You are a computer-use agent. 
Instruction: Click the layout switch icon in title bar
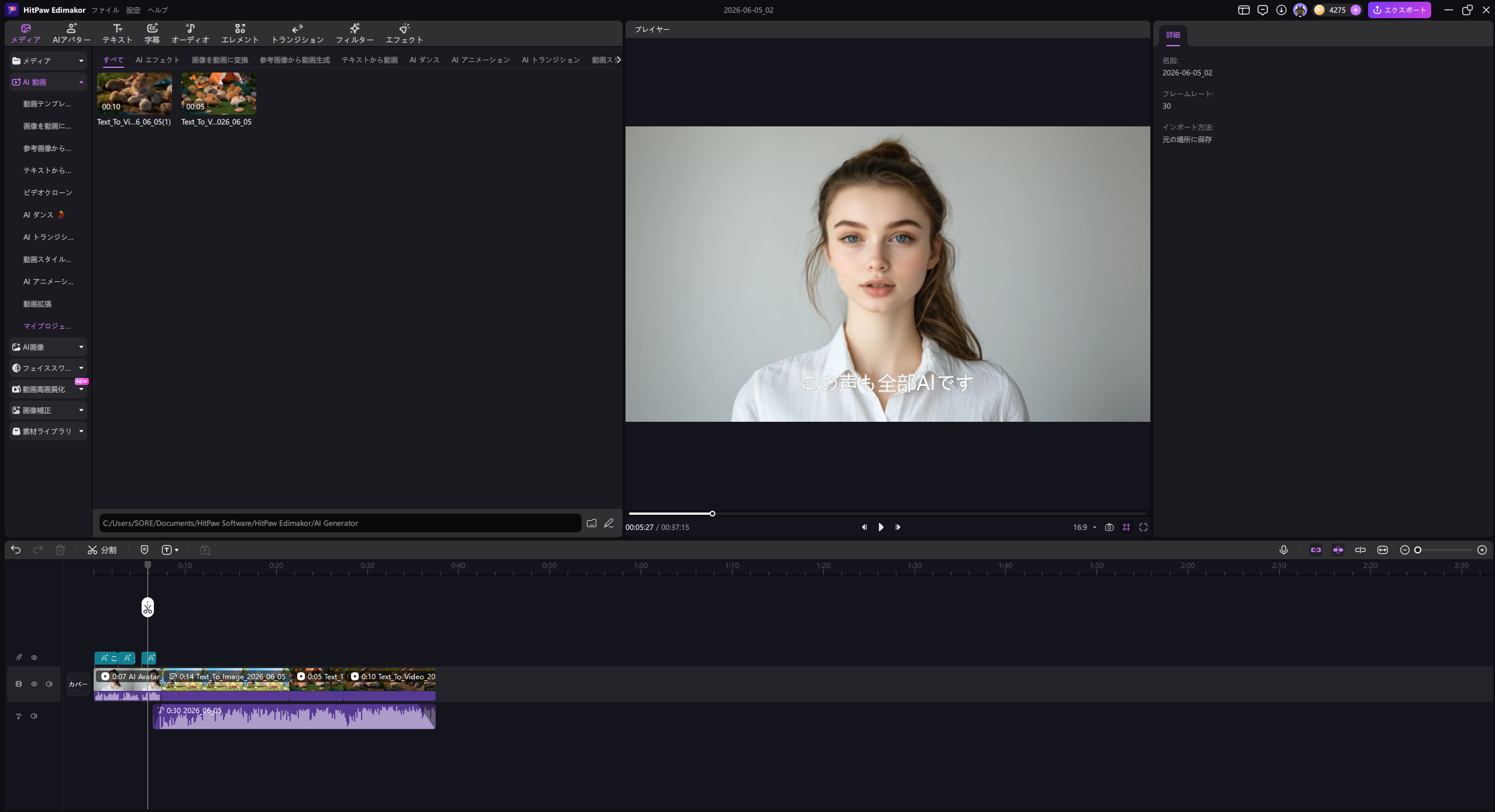(1244, 10)
